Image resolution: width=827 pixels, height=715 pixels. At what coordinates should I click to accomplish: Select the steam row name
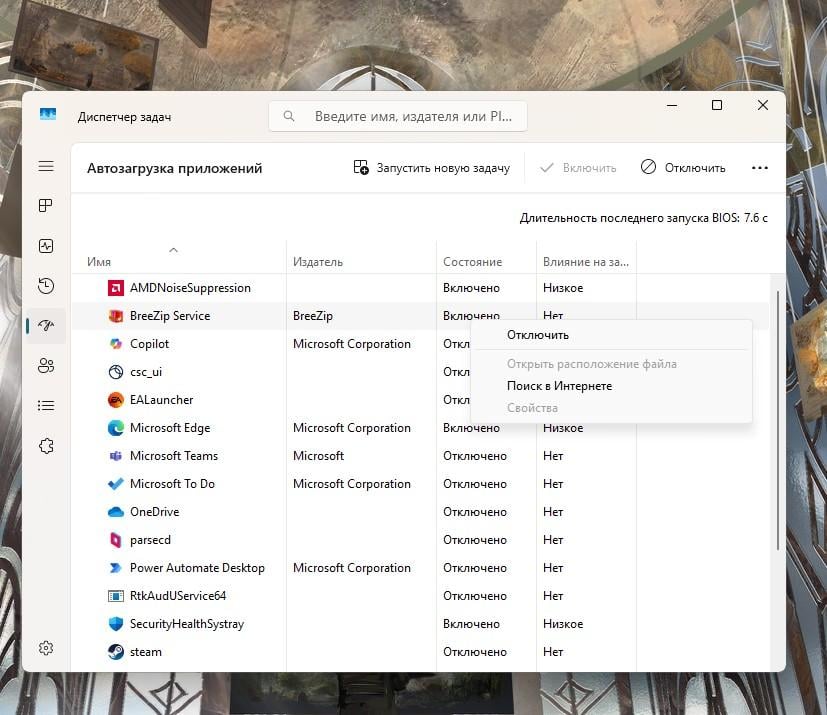click(x=146, y=652)
